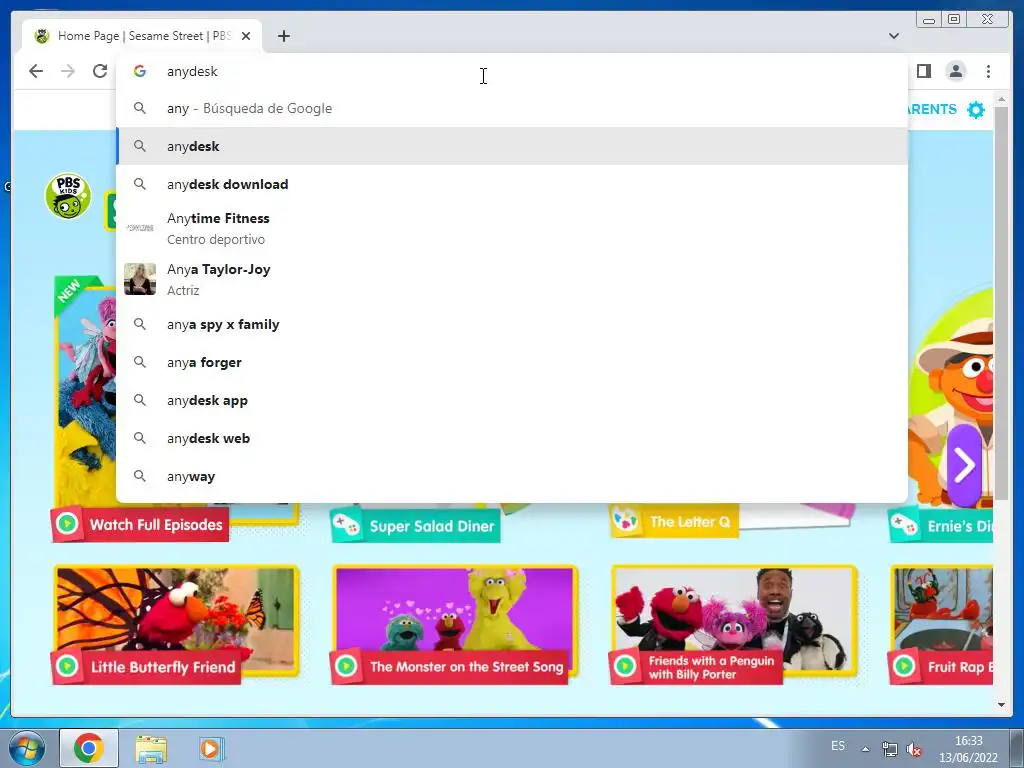Click play icon on Little Butterfly Friend
Viewport: 1024px width, 768px height.
(x=67, y=666)
